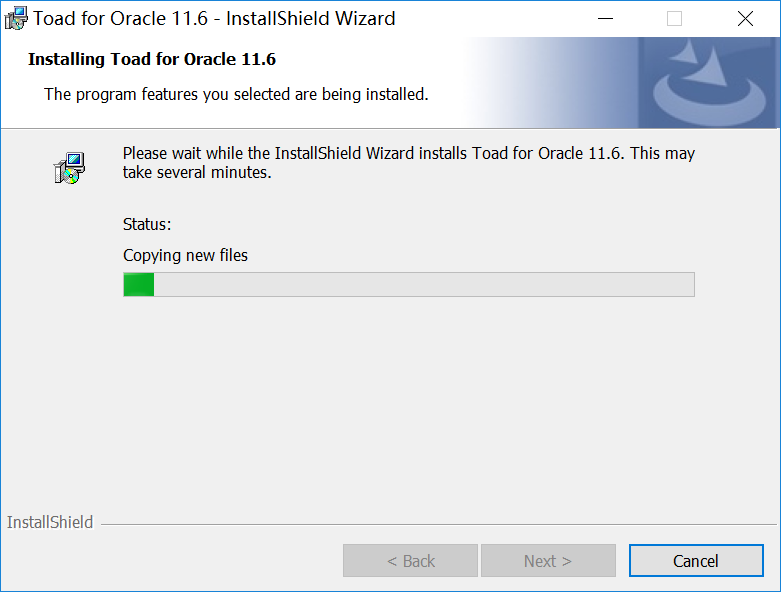
Task: Click the greyed-out maximize button
Action: 674,19
